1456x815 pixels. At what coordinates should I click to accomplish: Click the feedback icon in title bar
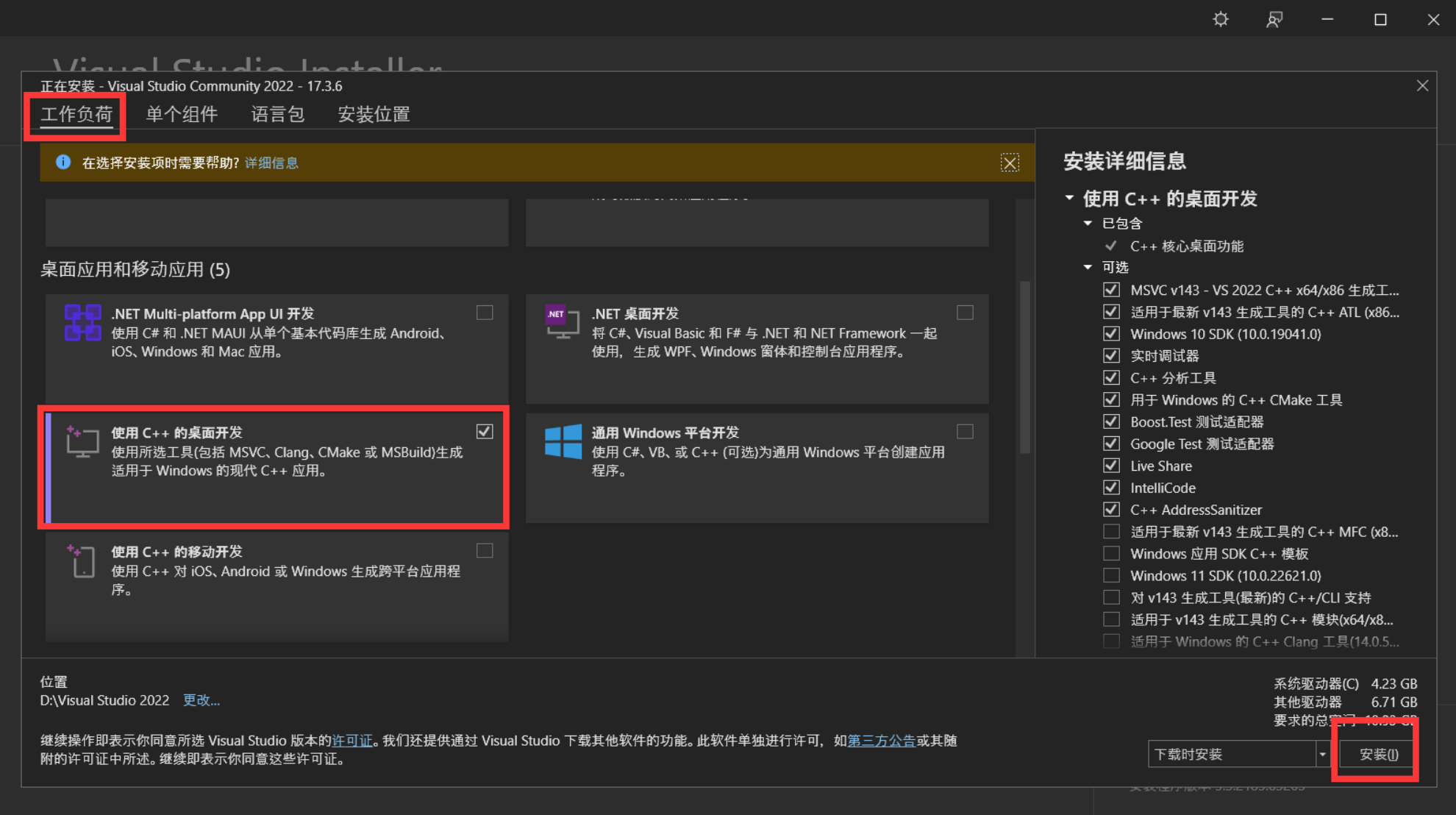pos(1274,19)
